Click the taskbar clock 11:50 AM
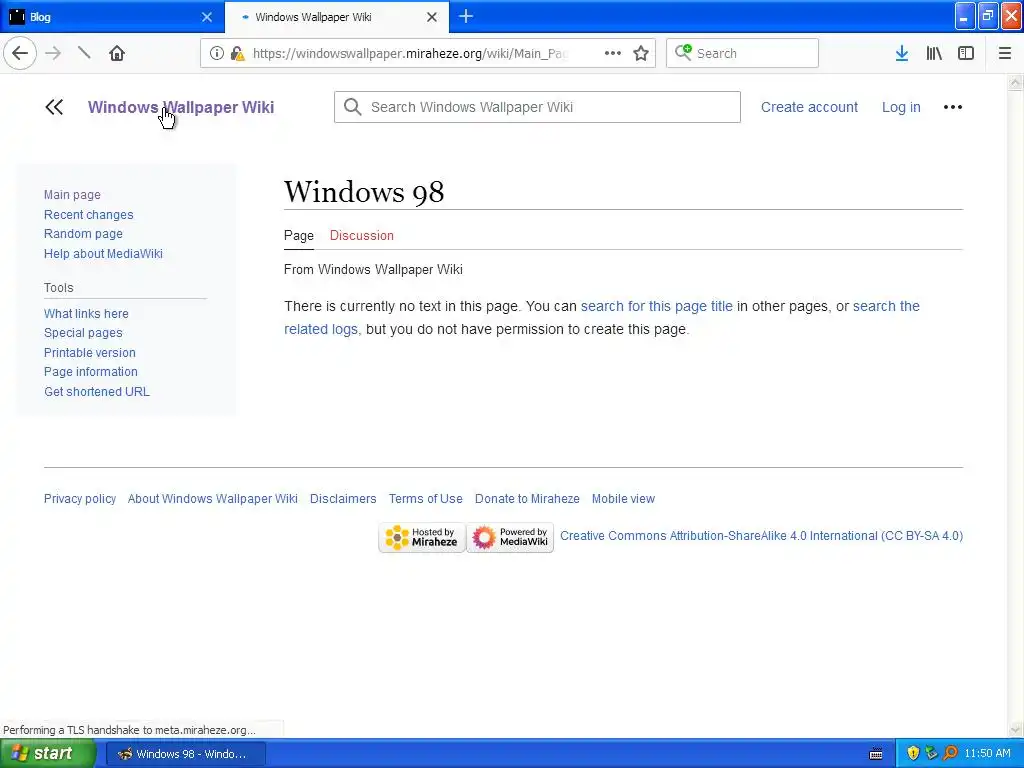This screenshot has width=1024, height=768. tap(987, 754)
